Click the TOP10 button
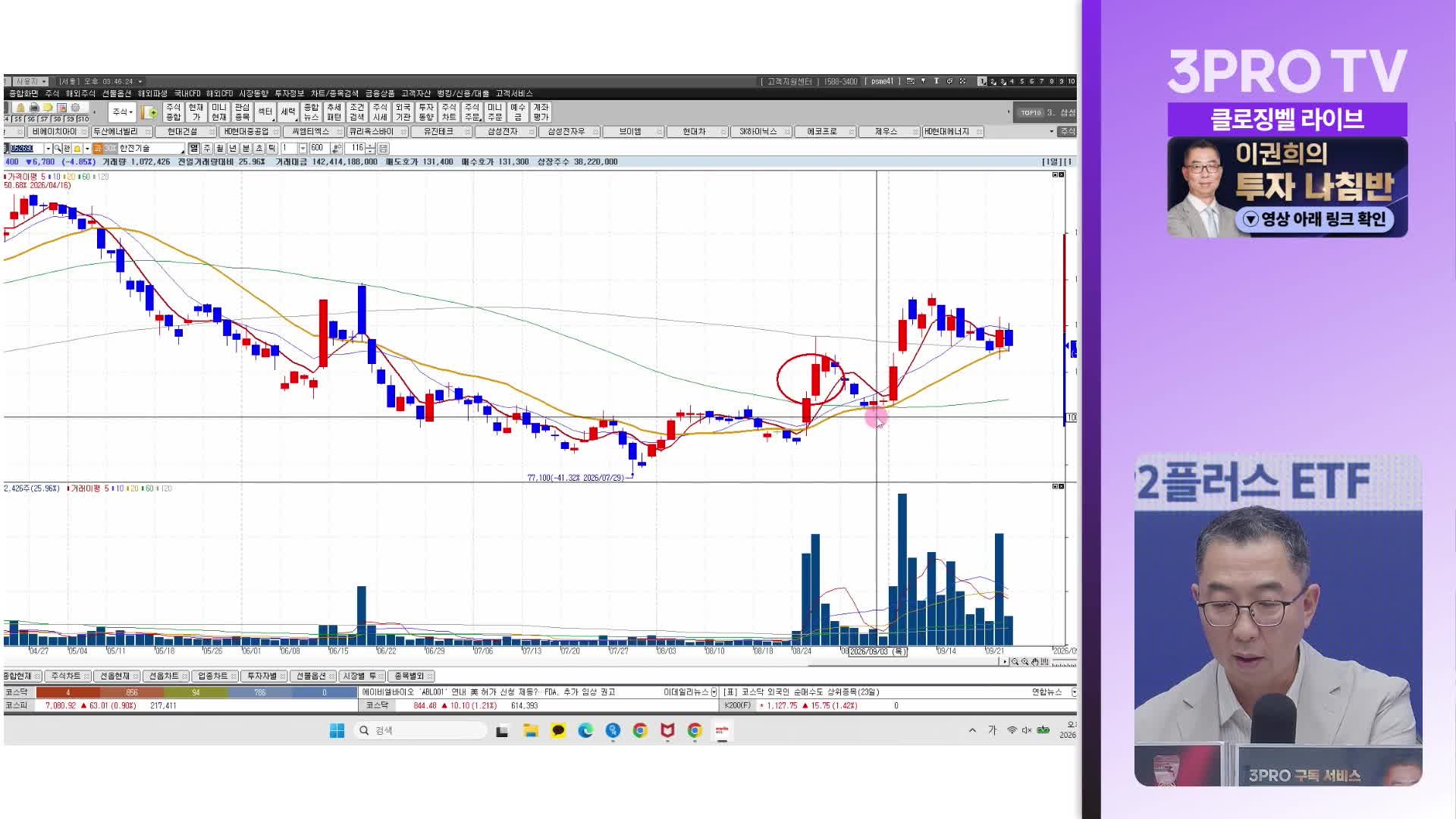The height and width of the screenshot is (819, 1456). point(1031,112)
